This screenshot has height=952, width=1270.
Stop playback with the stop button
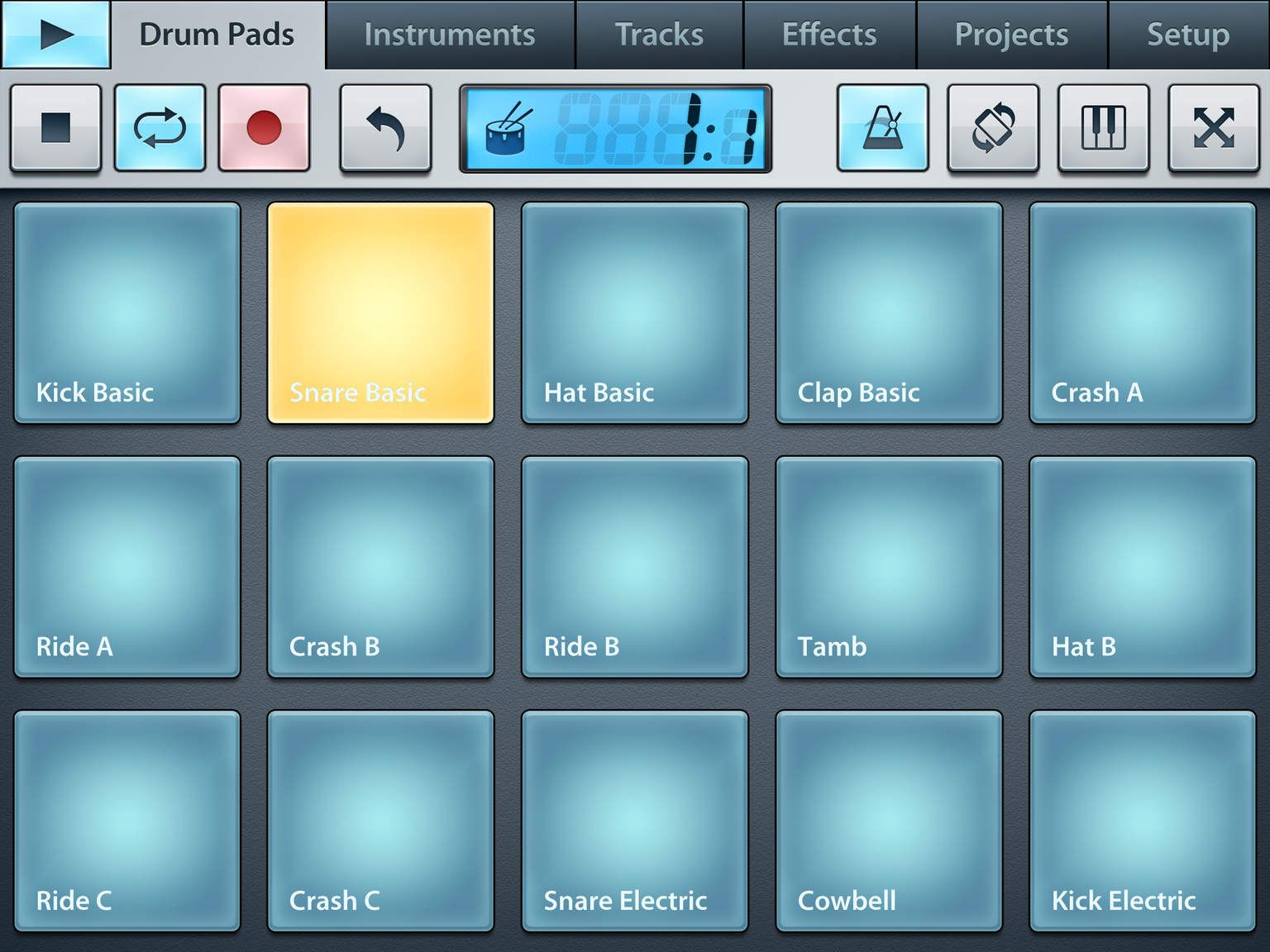point(55,128)
